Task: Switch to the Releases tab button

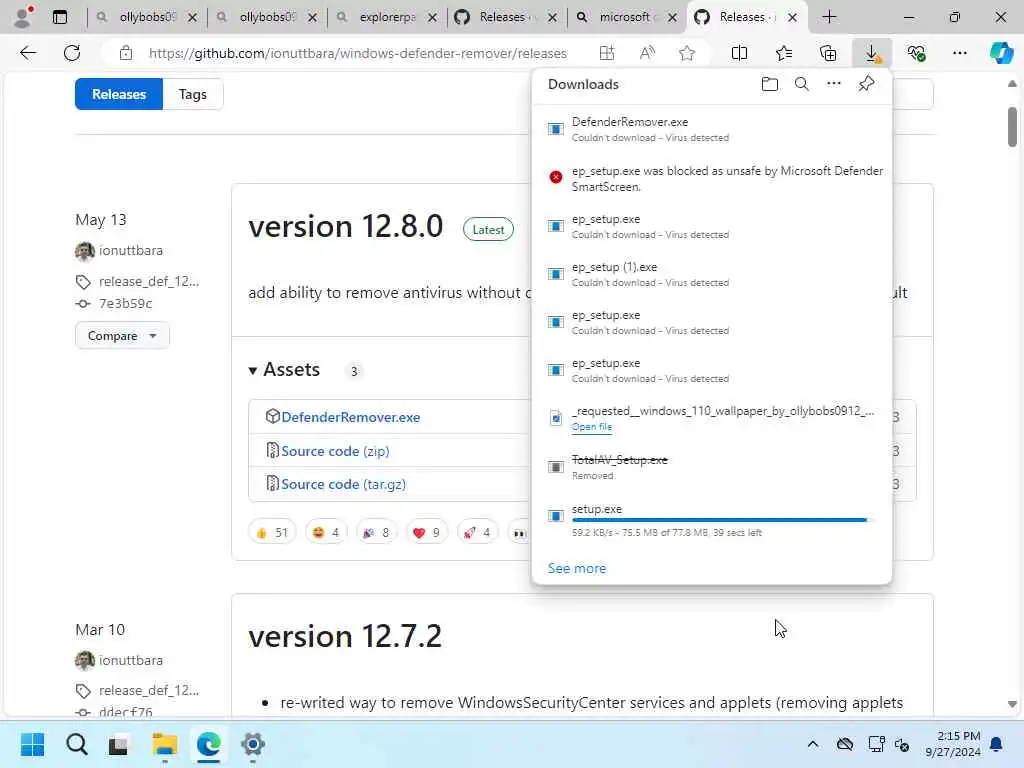Action: point(119,94)
